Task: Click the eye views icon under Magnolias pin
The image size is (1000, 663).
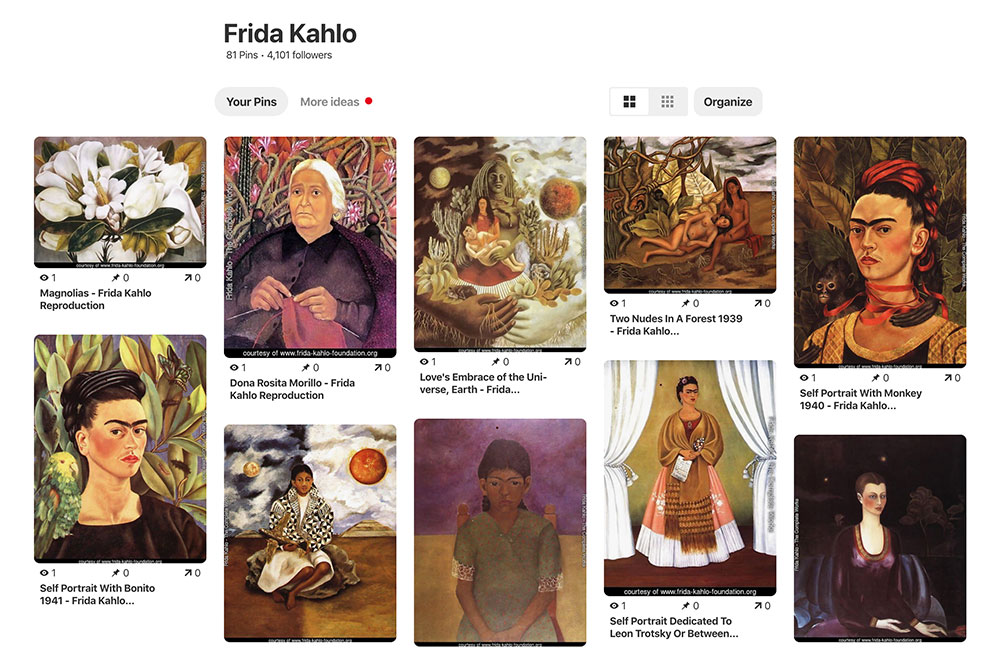Action: click(x=44, y=278)
